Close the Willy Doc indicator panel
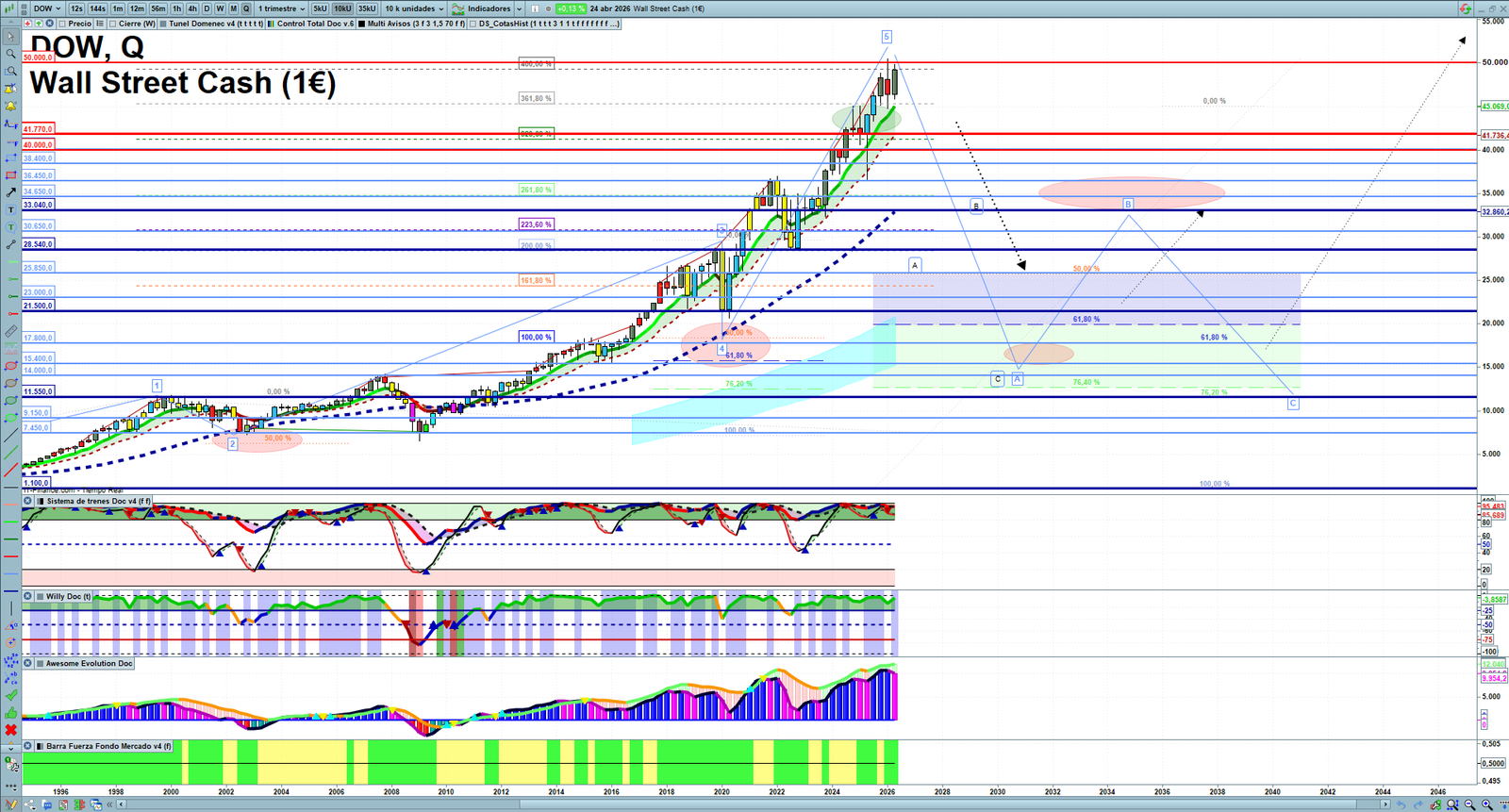1509x812 pixels. (28, 596)
